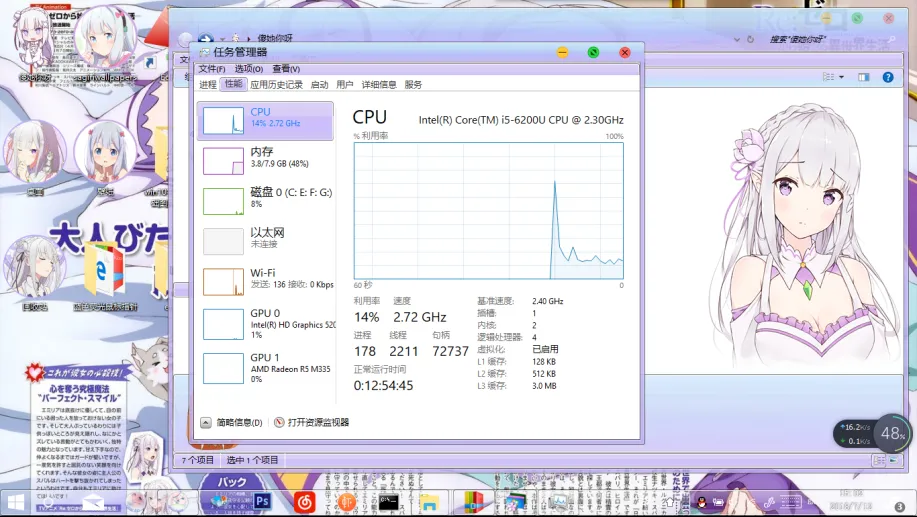Open the Wi-Fi performance entry
The height and width of the screenshot is (517, 917).
click(265, 279)
